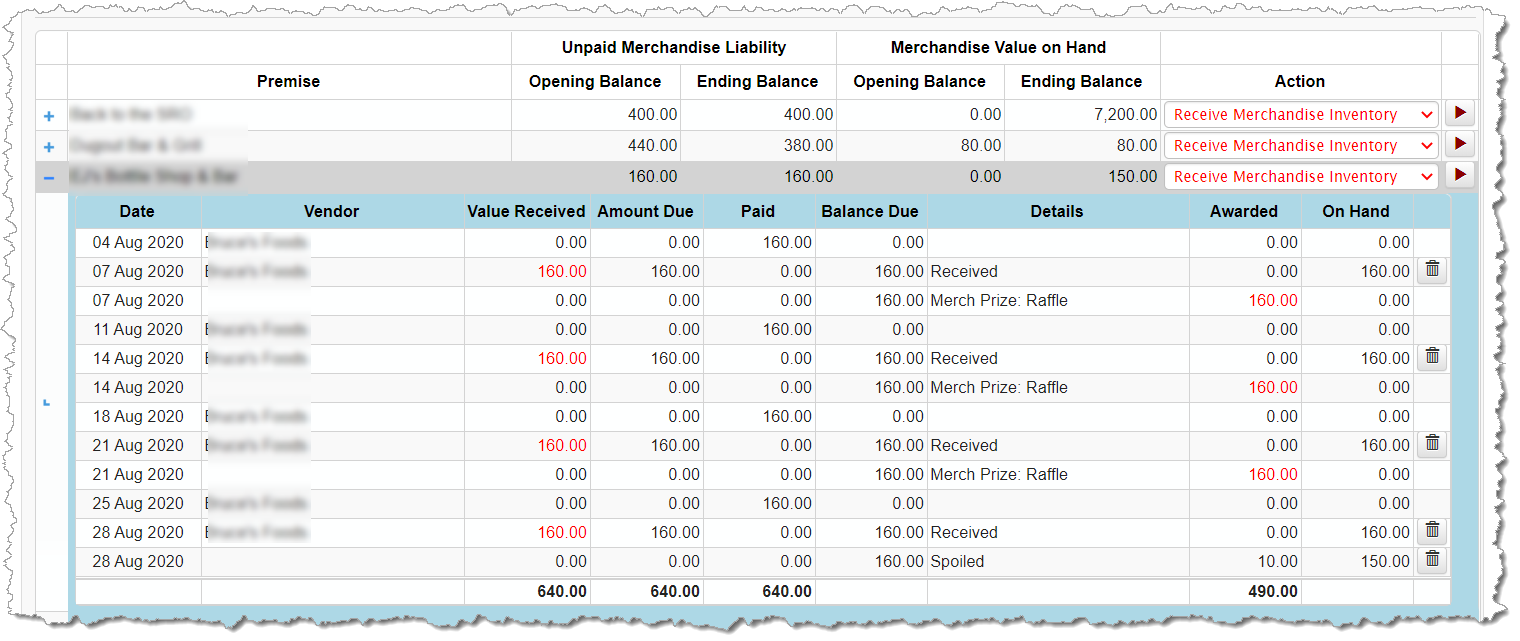The height and width of the screenshot is (641, 1520).
Task: Click Merch Prize: Raffle on 07 Aug 2020
Action: pos(999,300)
